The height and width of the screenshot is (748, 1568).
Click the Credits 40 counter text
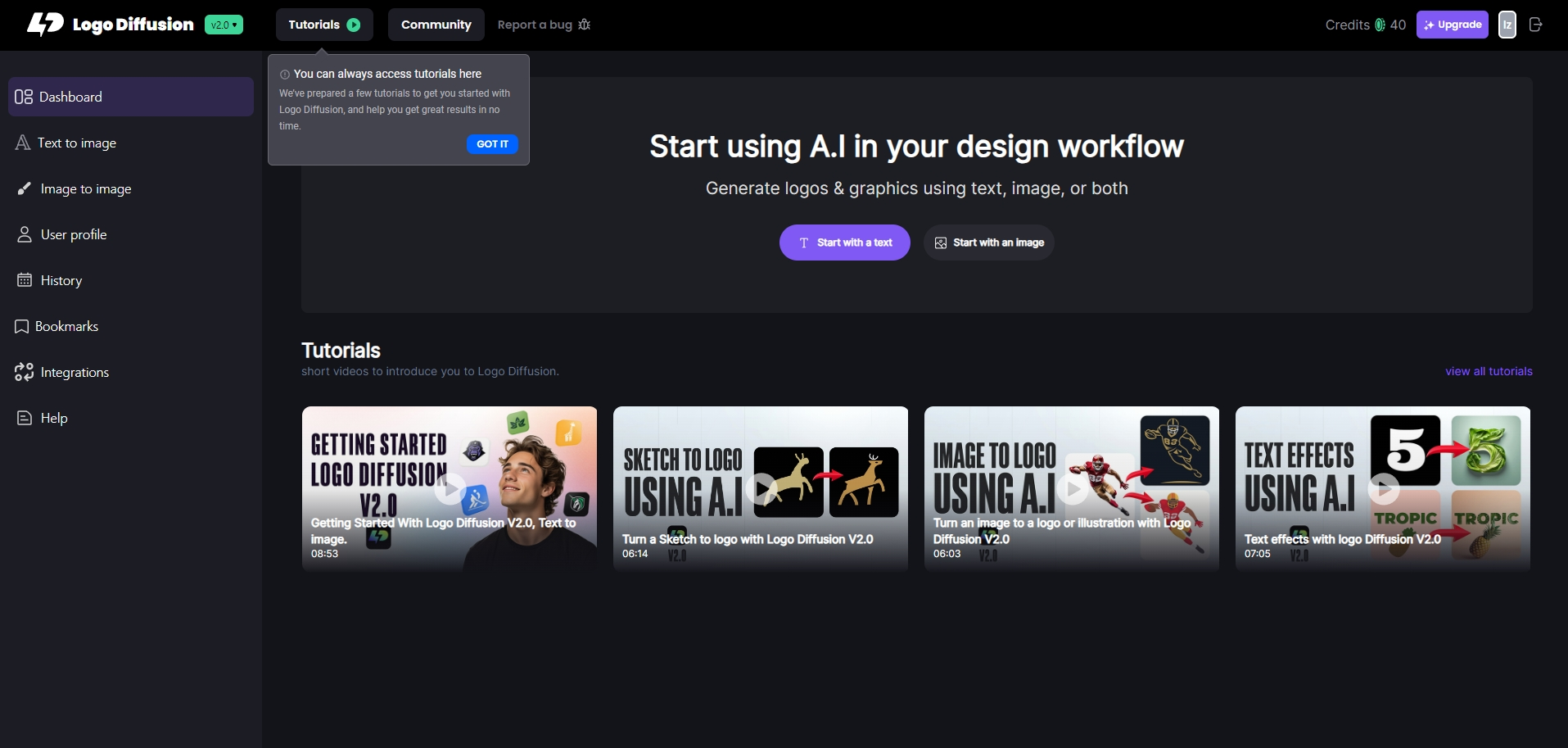(x=1365, y=25)
